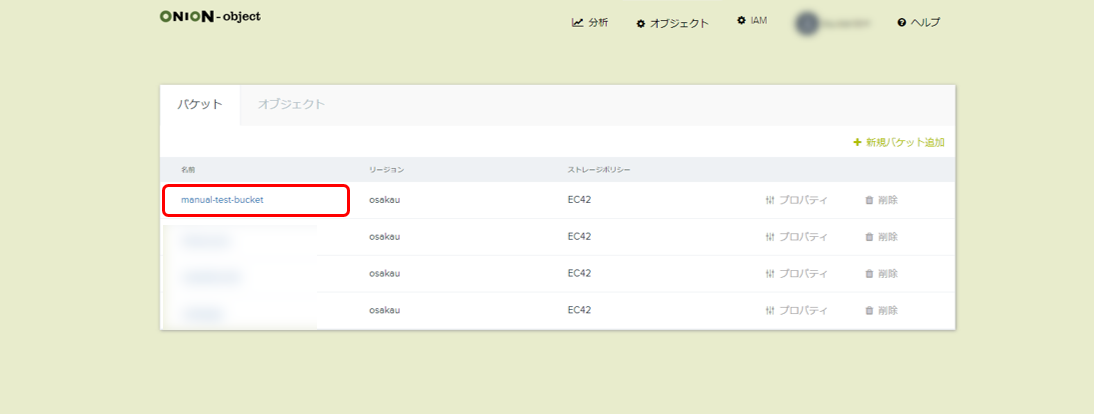Open the IAM menu in the header
The image size is (1094, 414).
(x=752, y=21)
